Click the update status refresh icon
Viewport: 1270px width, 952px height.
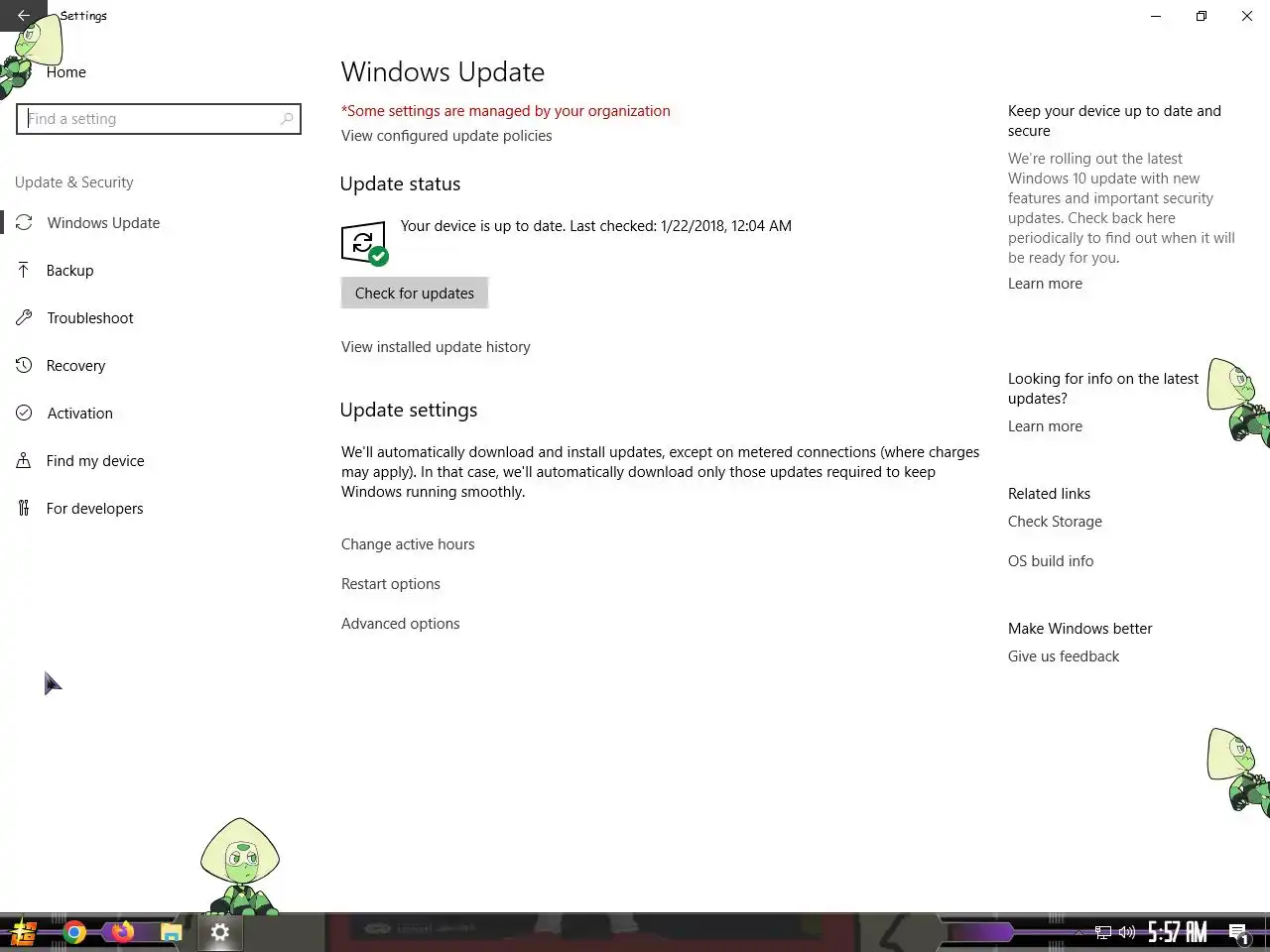[364, 243]
